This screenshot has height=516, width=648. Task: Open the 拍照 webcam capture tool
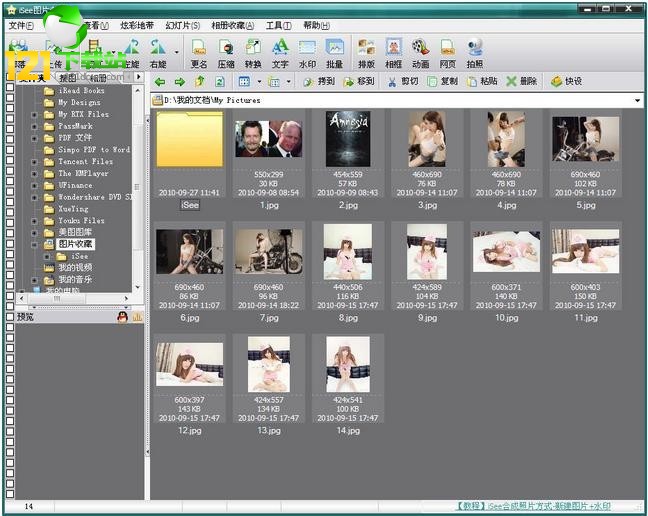[474, 51]
